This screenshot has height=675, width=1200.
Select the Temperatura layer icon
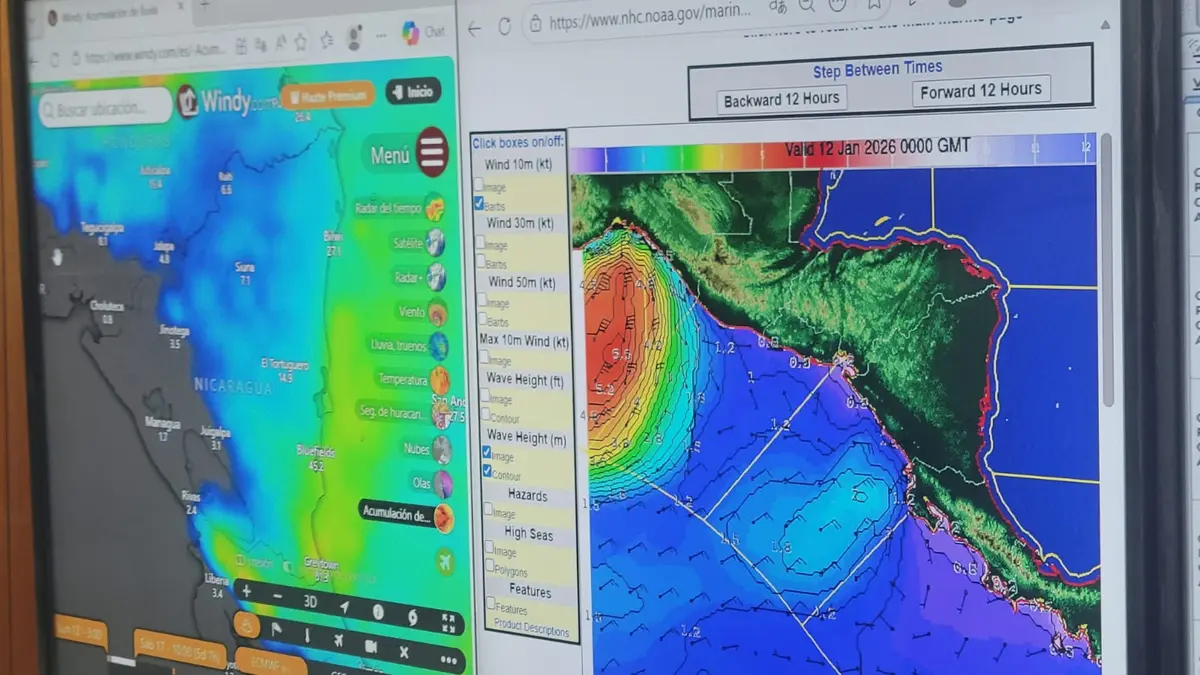click(440, 380)
